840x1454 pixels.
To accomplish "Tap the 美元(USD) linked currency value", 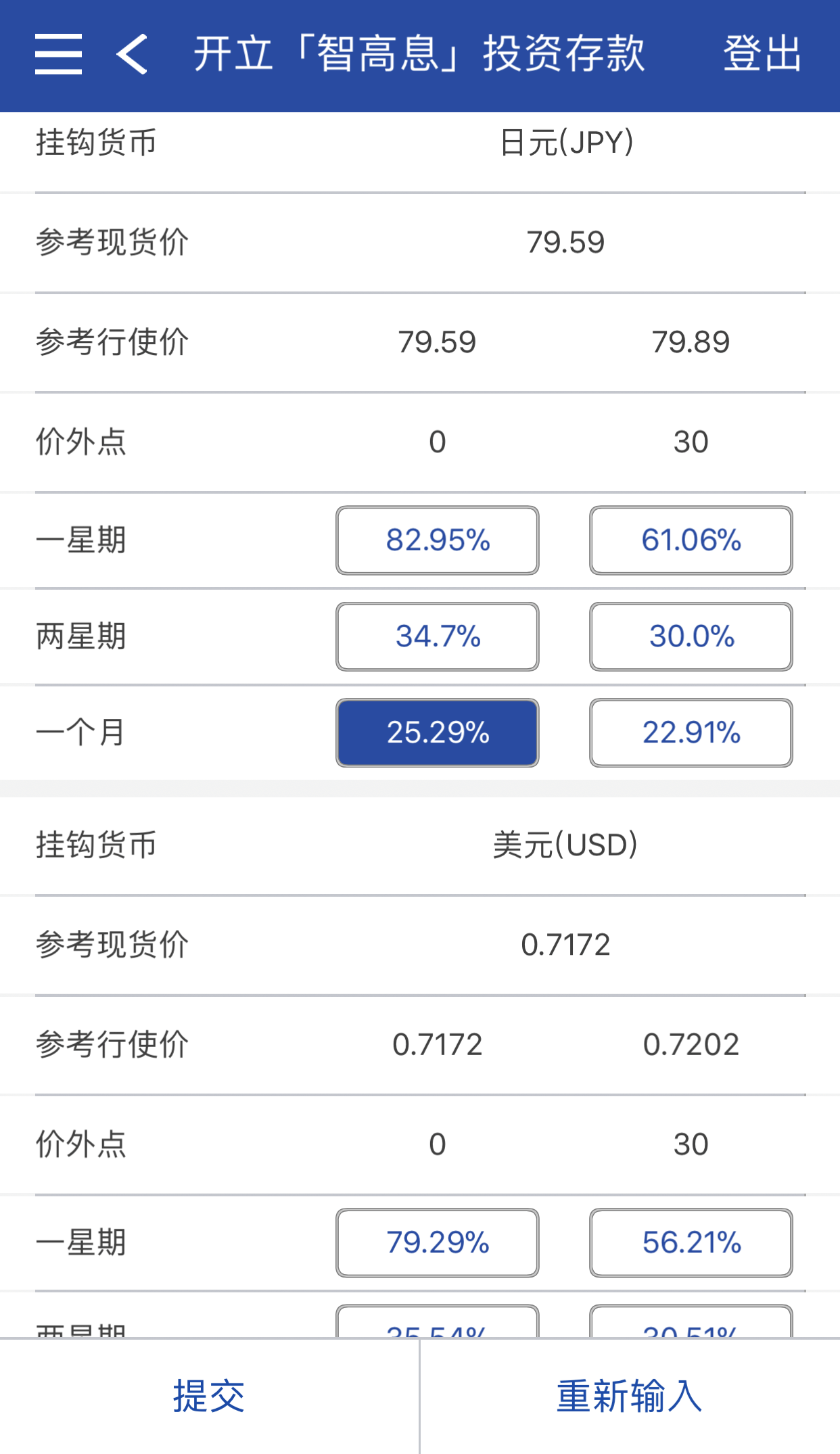I will 565,845.
